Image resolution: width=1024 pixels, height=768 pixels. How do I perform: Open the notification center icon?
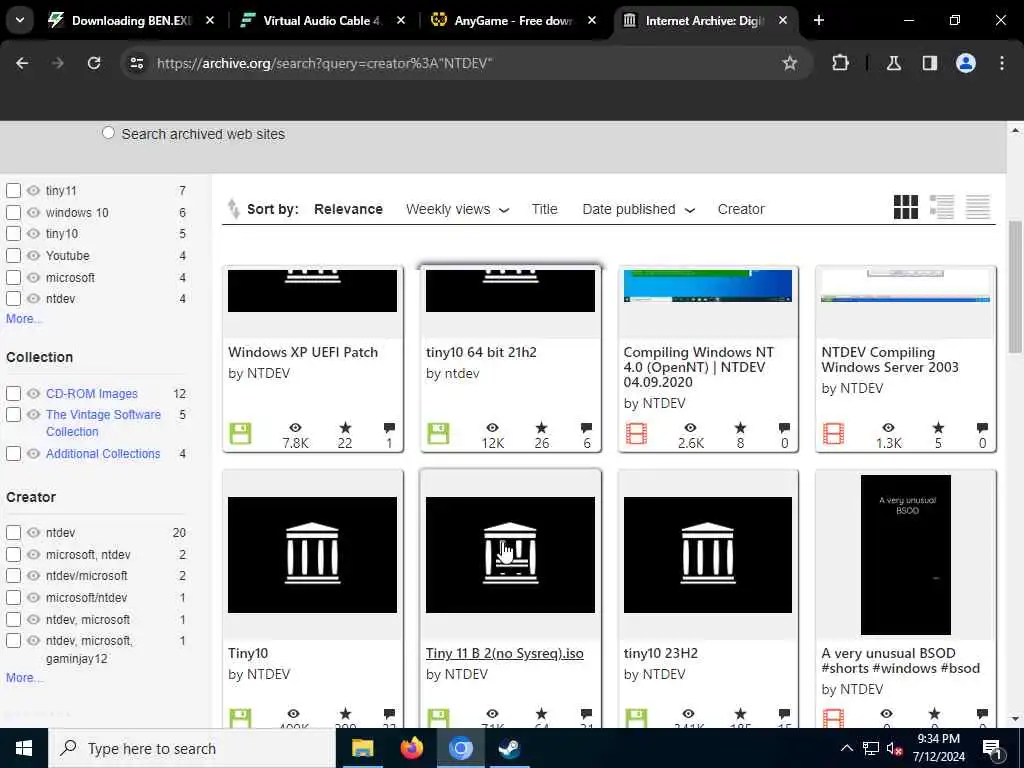point(991,749)
